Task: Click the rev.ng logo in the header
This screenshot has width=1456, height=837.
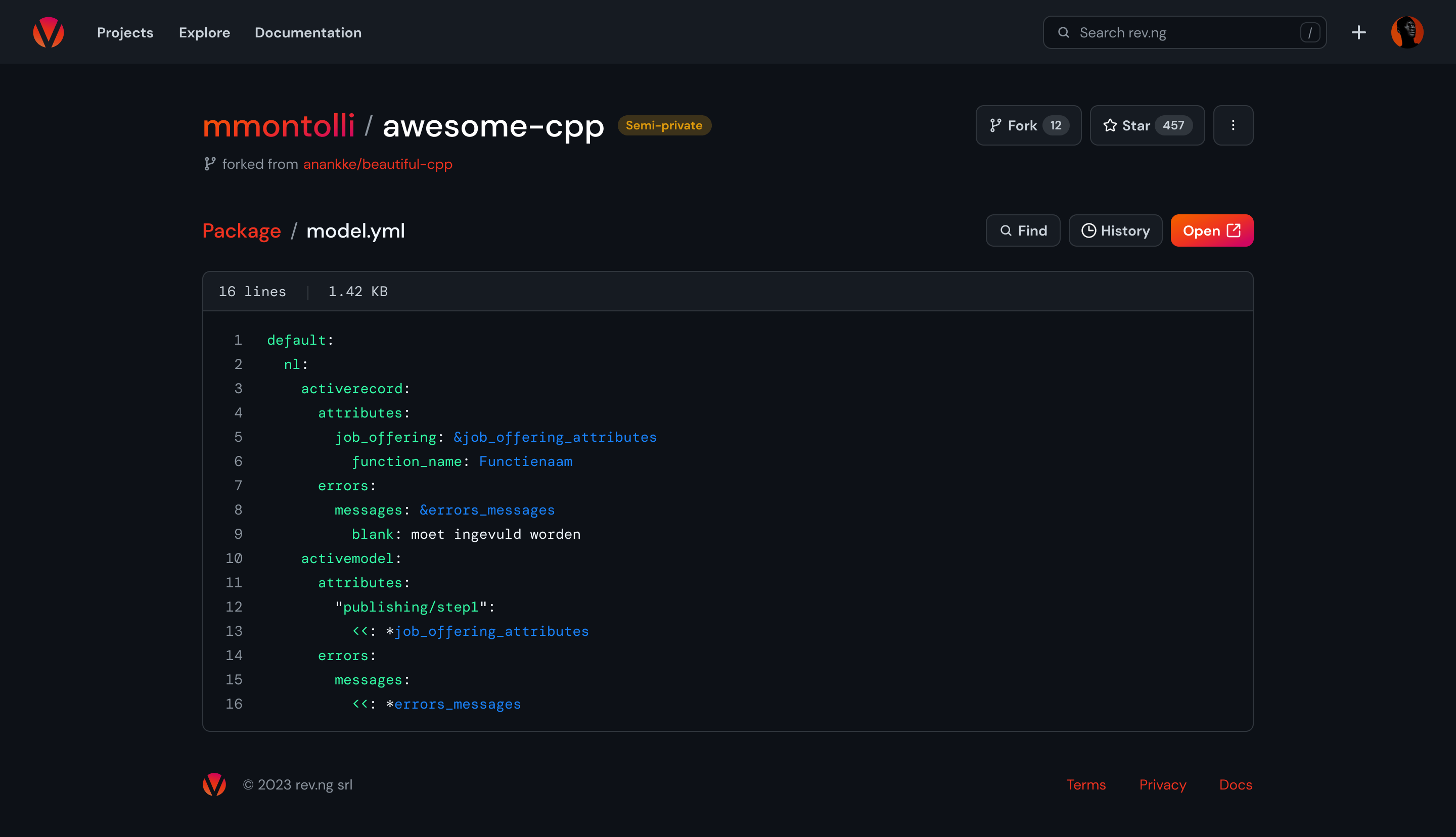Action: pos(49,32)
